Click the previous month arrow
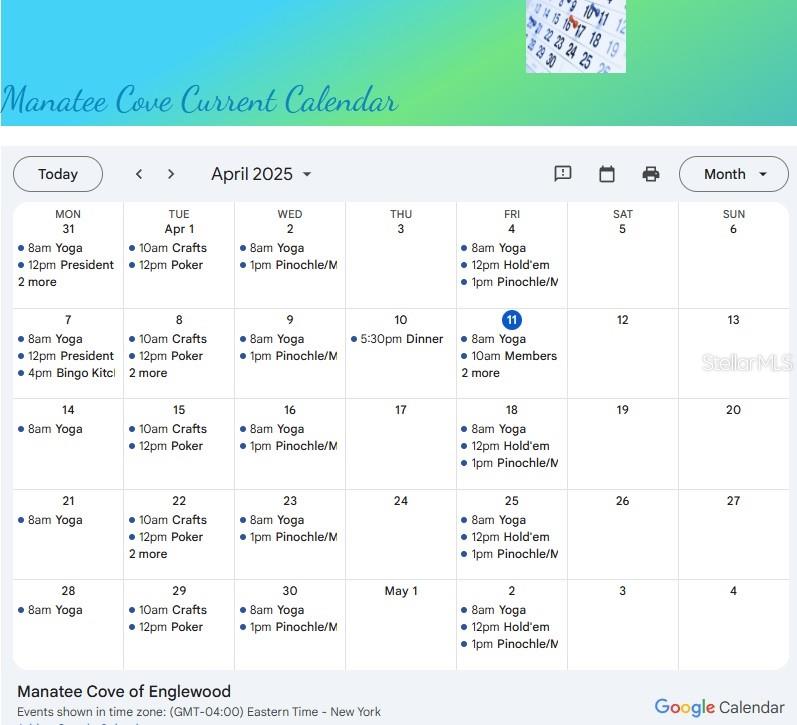The width and height of the screenshot is (797, 725). [139, 174]
